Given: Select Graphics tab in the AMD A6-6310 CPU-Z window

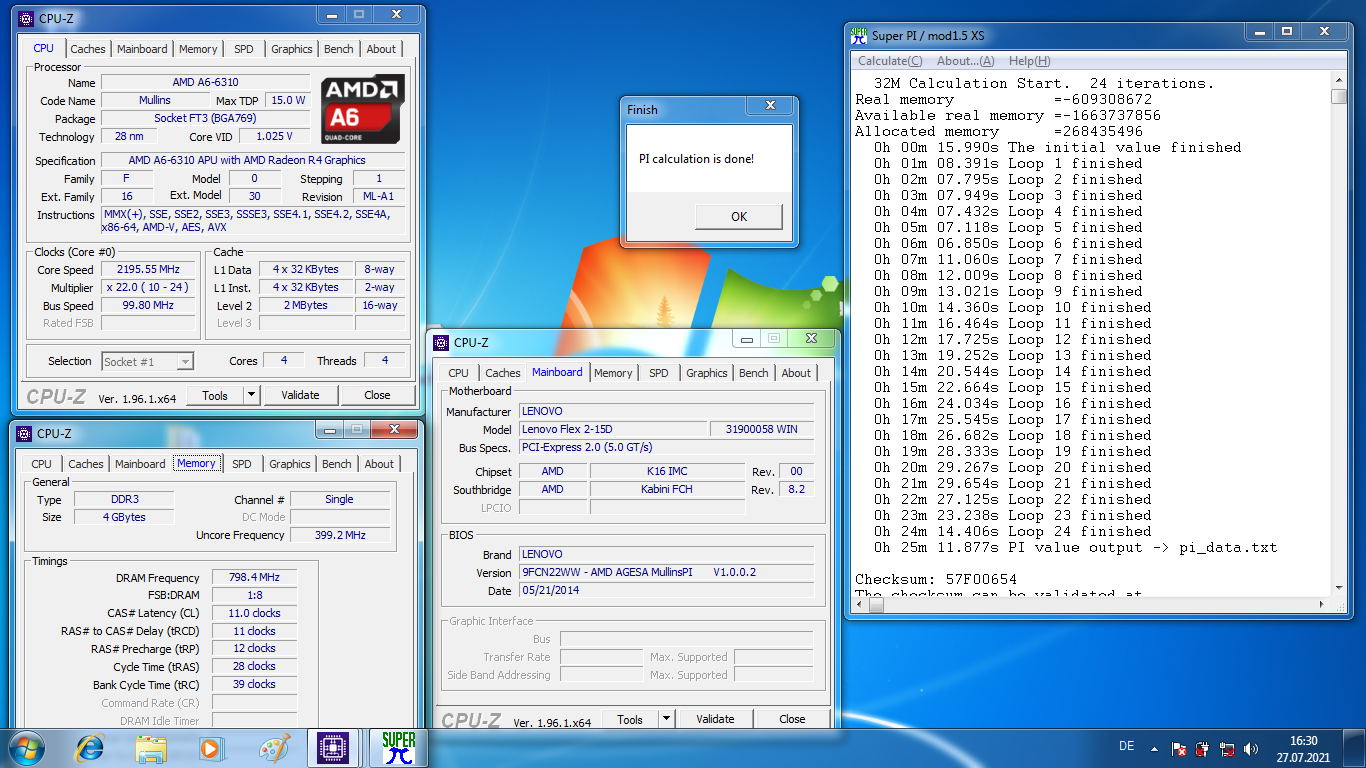Looking at the screenshot, I should pyautogui.click(x=292, y=49).
